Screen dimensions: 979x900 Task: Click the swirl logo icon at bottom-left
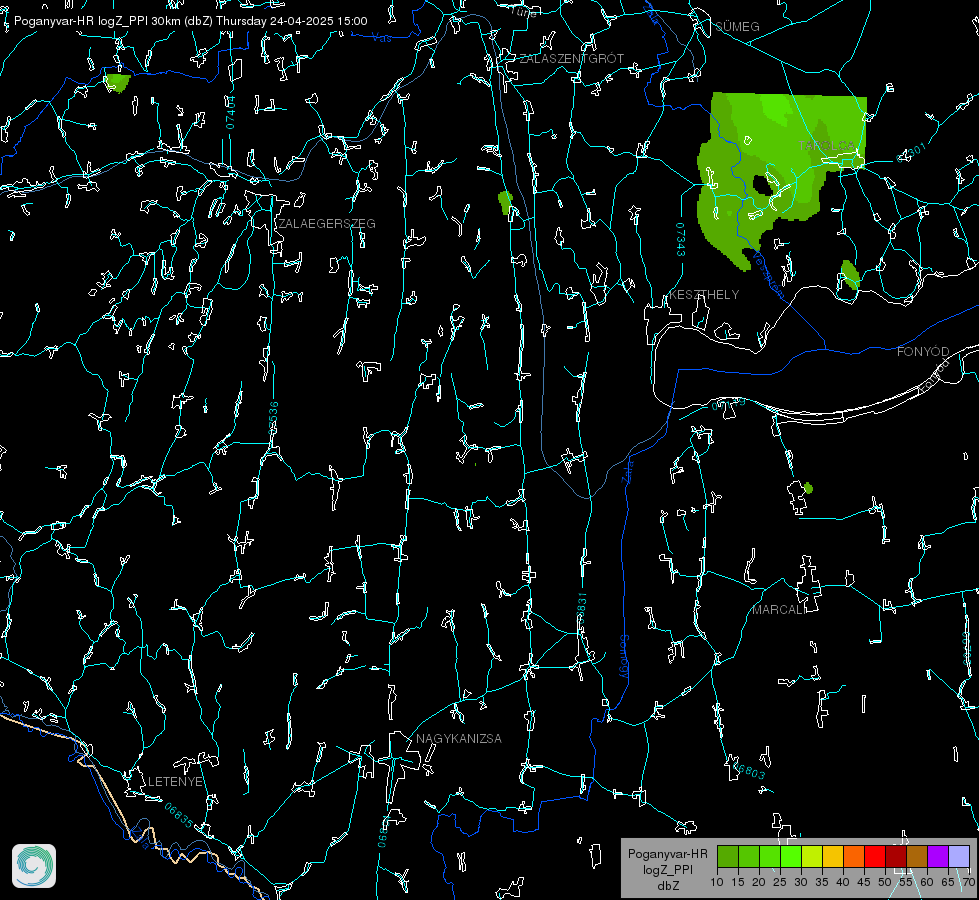click(34, 866)
